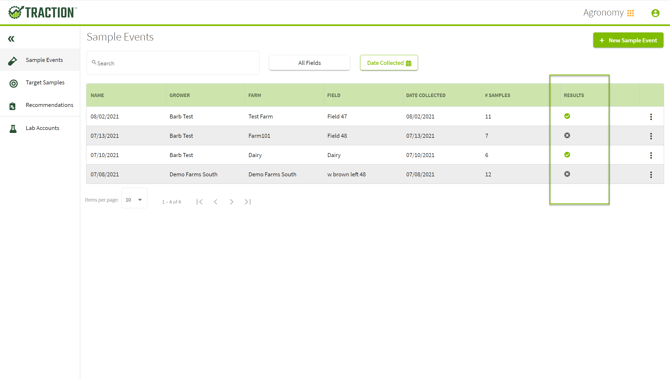Screen dimensions: 670x379
Task: Click the Recommendations clipboard icon
Action: [12, 106]
